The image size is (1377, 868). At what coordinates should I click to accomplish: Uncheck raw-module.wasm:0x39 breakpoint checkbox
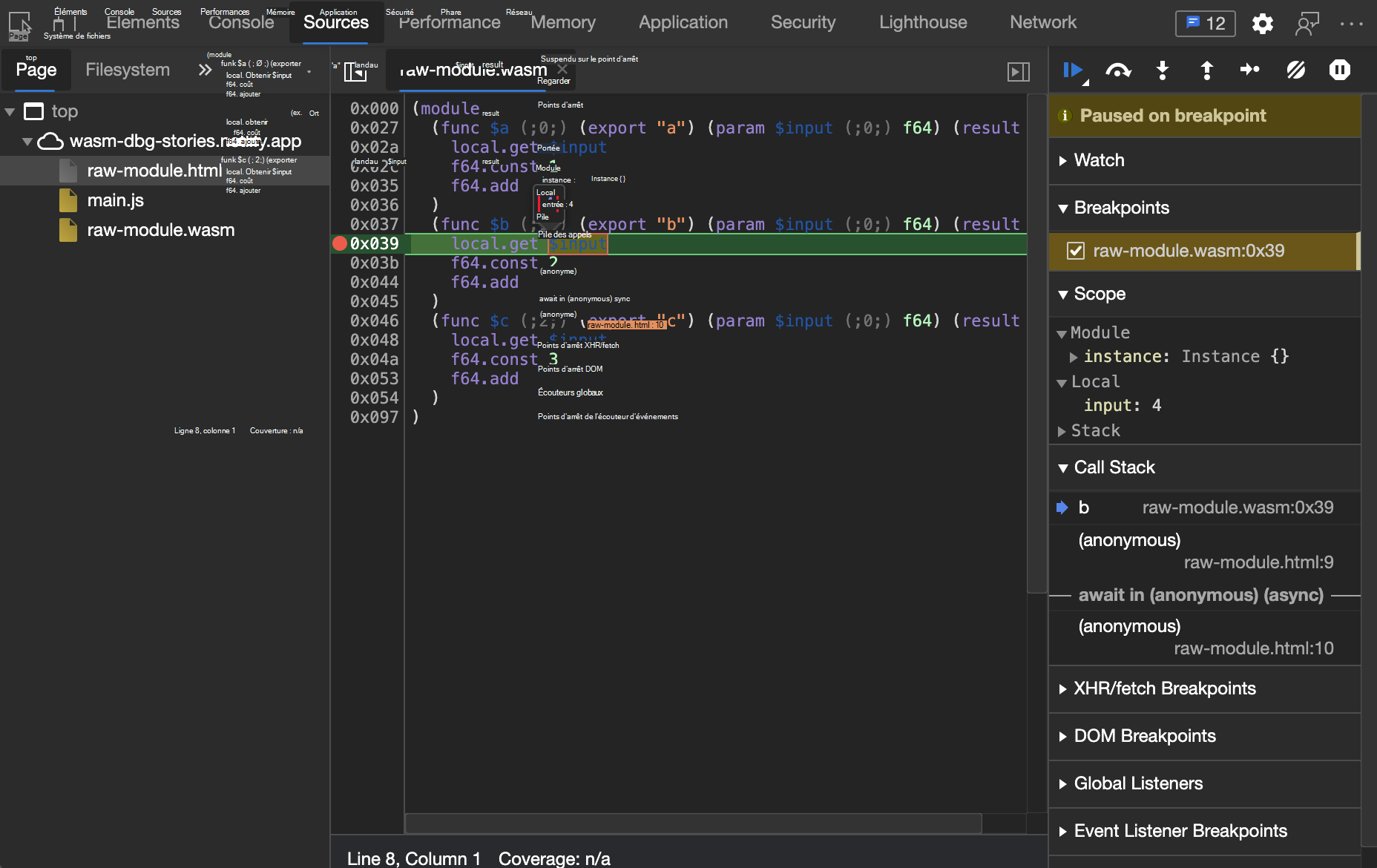1076,251
